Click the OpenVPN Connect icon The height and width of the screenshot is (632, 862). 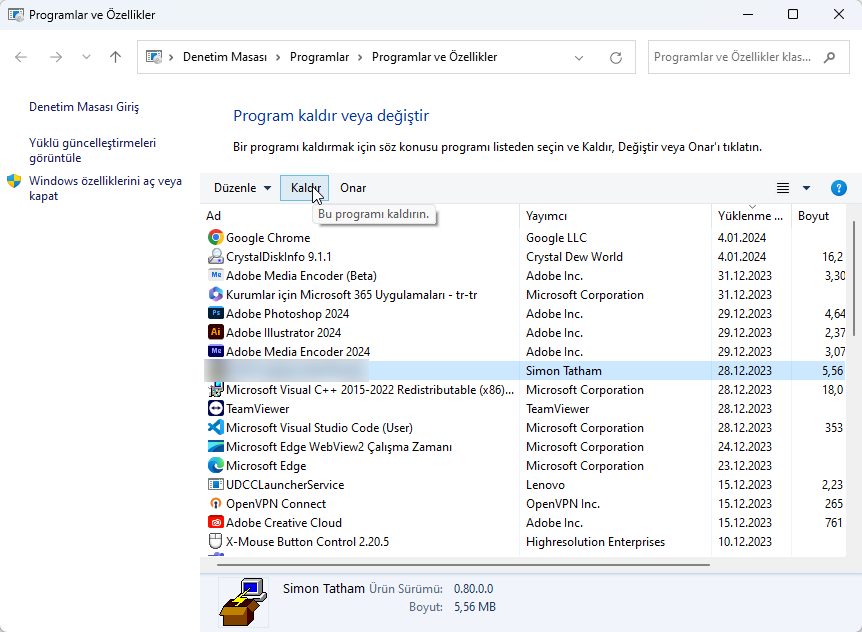pos(213,503)
